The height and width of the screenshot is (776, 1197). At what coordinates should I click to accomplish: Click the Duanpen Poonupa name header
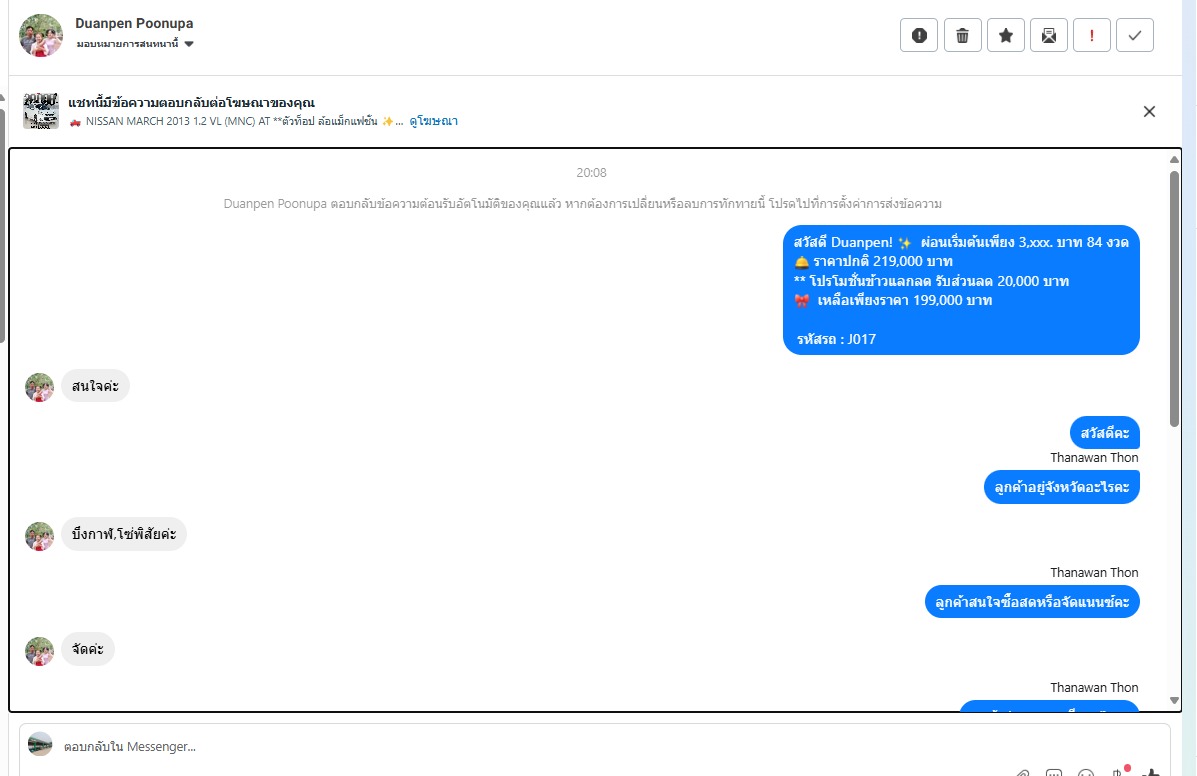point(134,24)
